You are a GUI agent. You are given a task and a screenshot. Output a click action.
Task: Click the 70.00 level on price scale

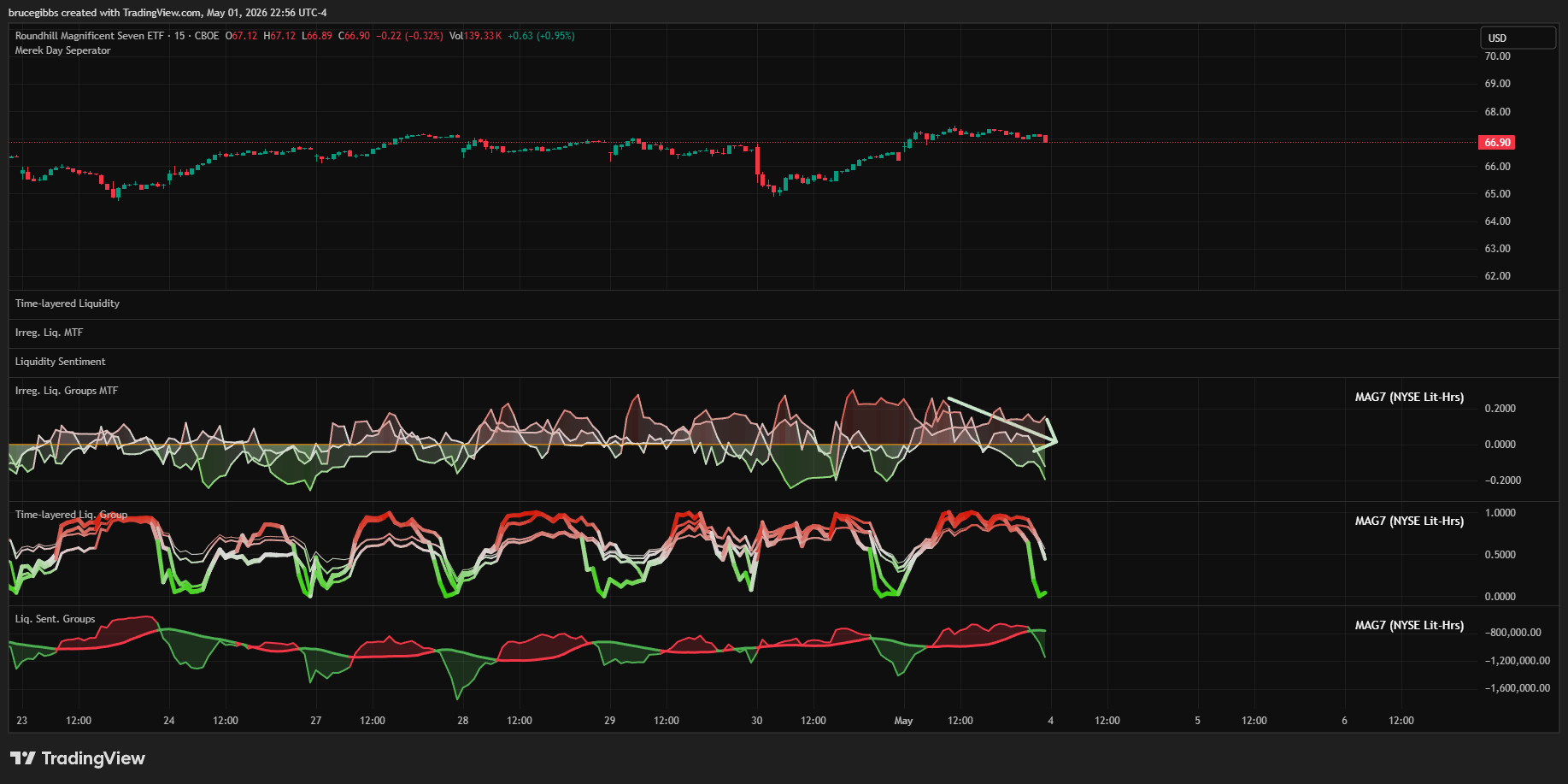(x=1497, y=56)
